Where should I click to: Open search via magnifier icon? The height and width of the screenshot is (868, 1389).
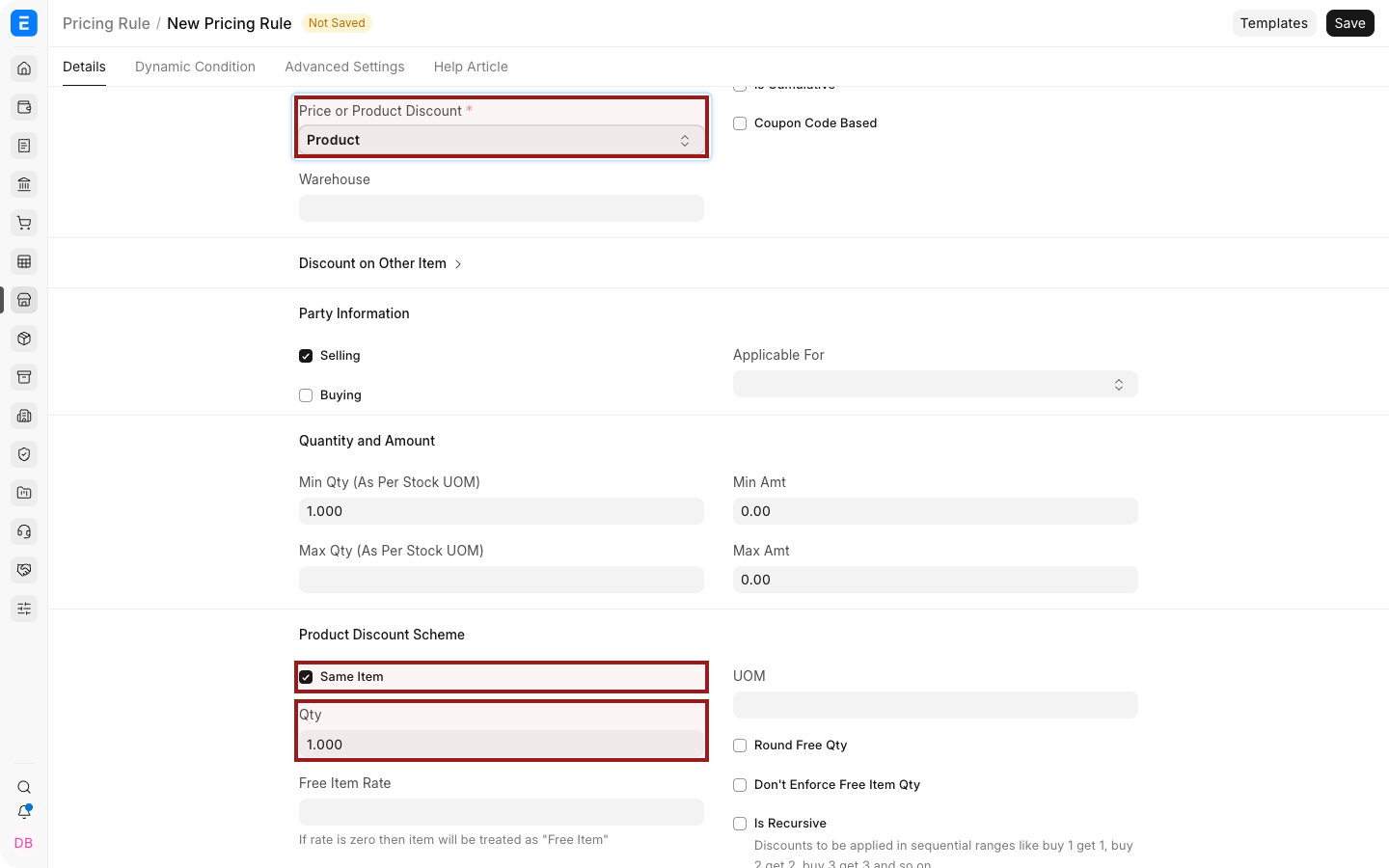click(24, 787)
